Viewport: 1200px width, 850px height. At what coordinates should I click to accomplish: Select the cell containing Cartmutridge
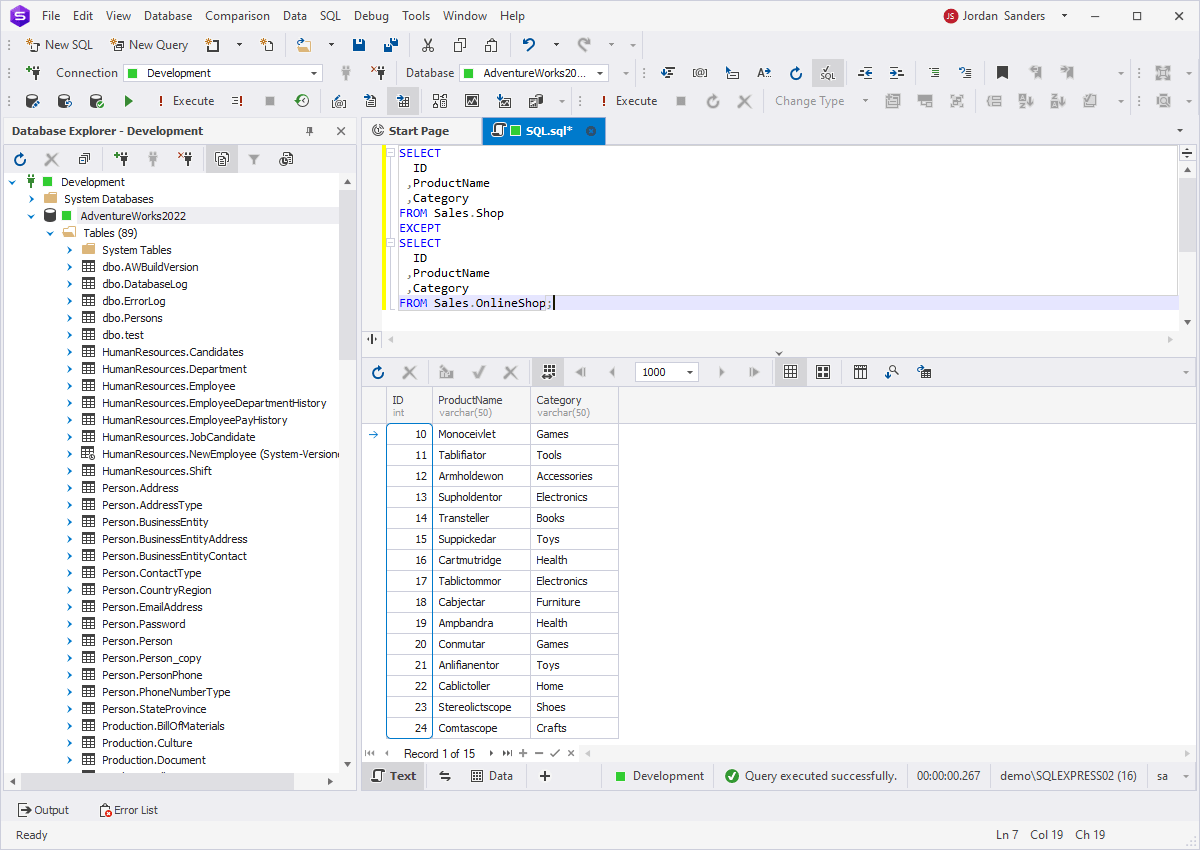pyautogui.click(x=482, y=560)
